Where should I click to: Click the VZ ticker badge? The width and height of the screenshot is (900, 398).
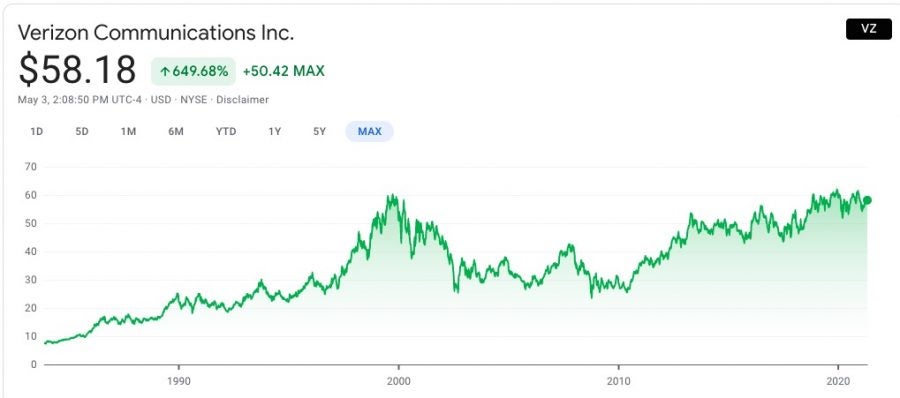[x=868, y=29]
